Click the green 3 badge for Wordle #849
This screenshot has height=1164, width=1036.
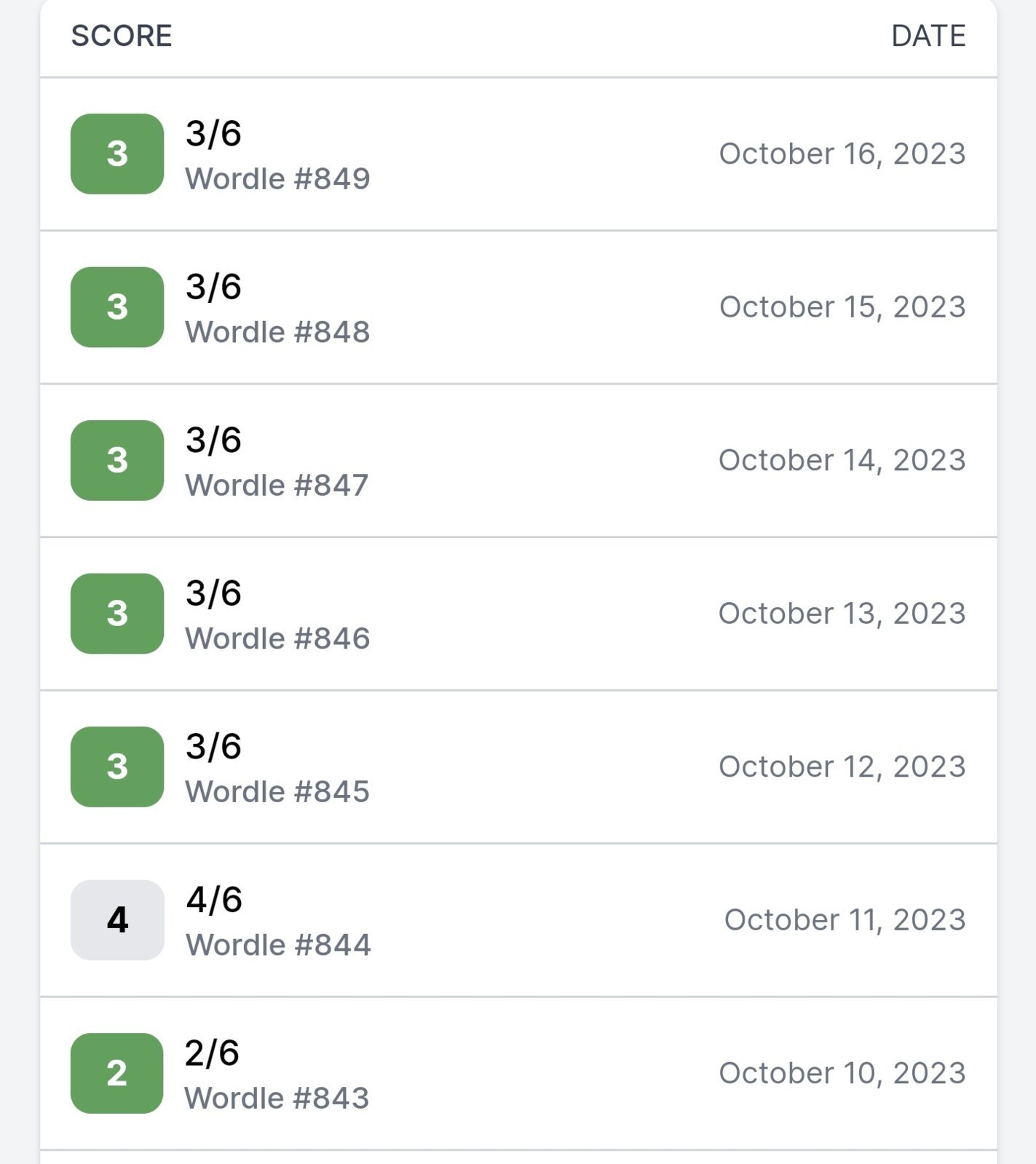pyautogui.click(x=117, y=154)
